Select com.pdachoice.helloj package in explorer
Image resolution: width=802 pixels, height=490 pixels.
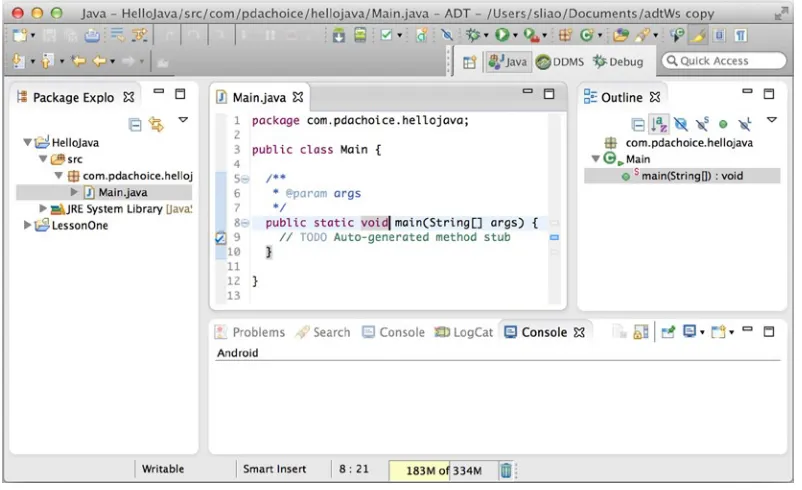click(138, 176)
